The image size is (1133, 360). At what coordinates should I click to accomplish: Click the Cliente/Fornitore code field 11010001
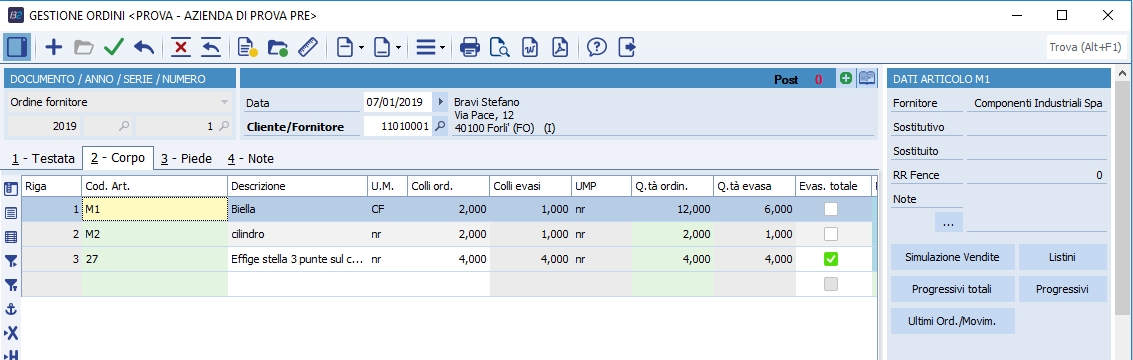397,127
